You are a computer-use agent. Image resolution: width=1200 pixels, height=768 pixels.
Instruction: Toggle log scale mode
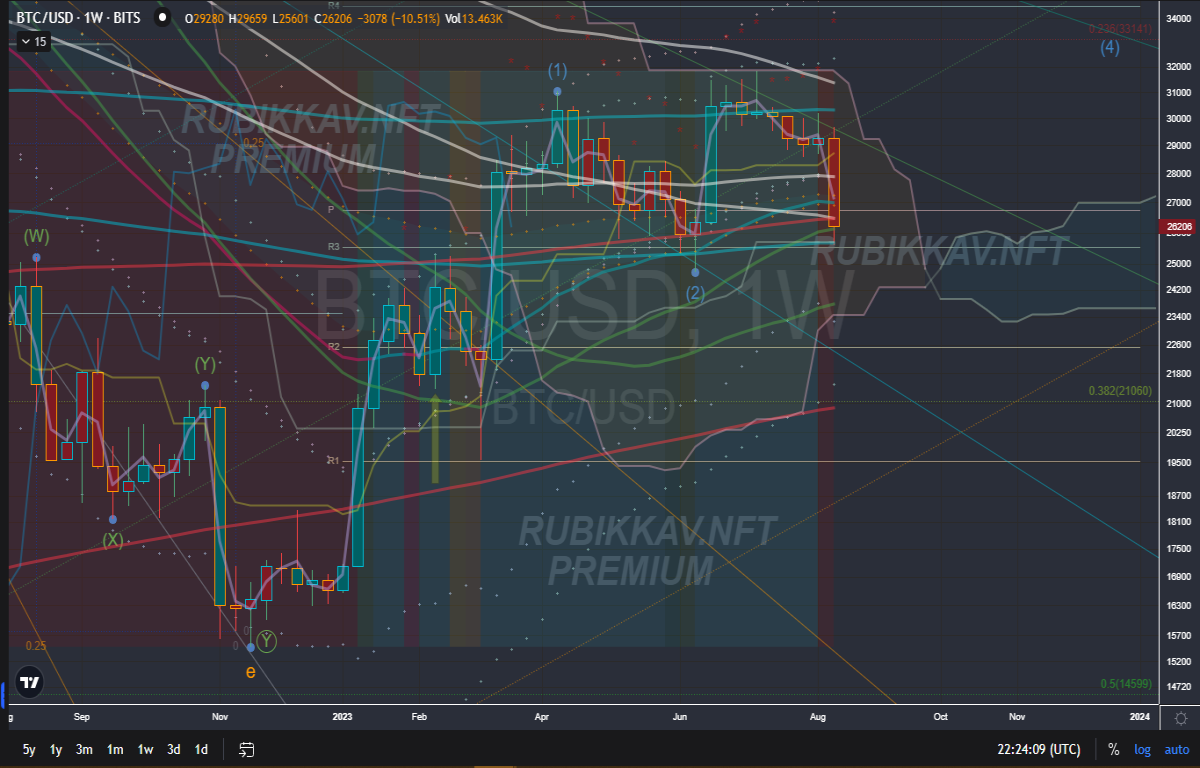pos(1143,749)
